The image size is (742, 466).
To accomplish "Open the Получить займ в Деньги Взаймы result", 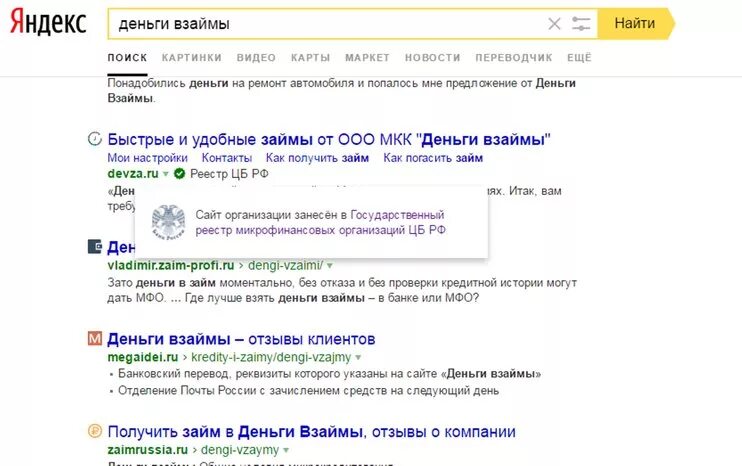I will click(311, 431).
